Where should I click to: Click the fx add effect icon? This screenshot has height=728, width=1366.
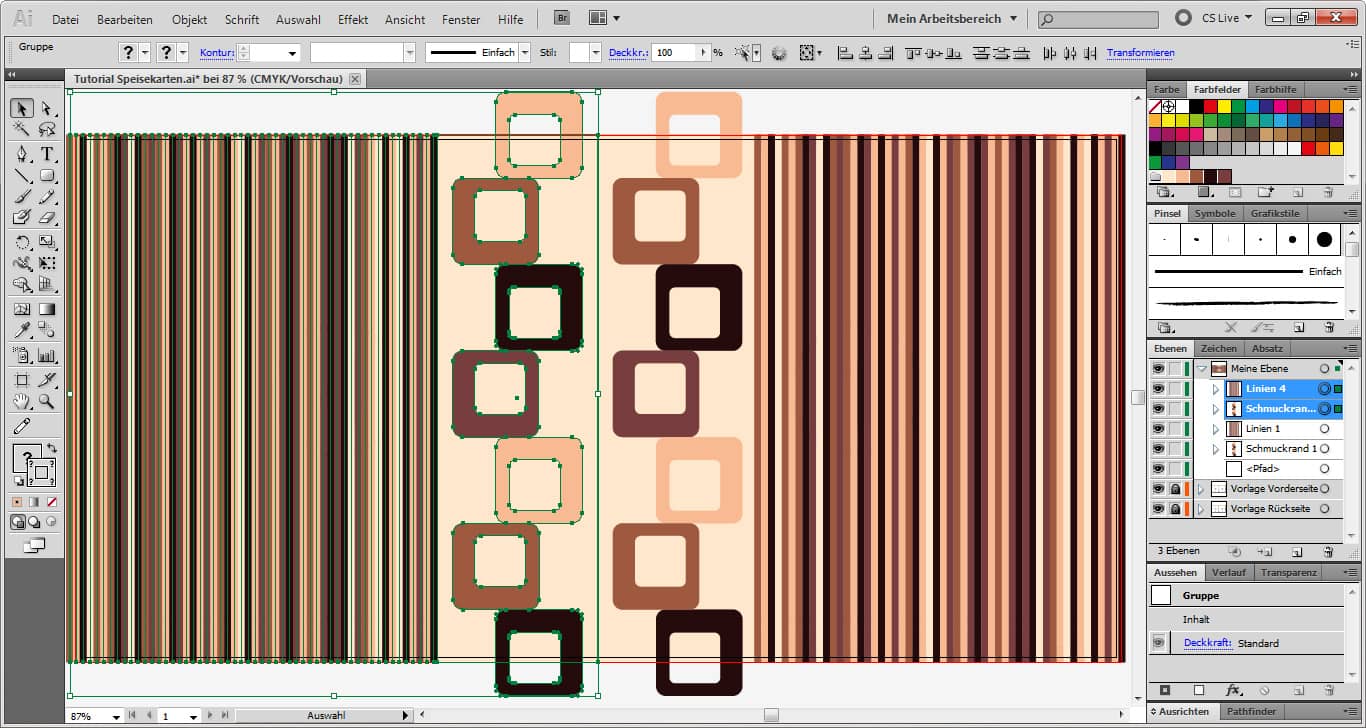pyautogui.click(x=1233, y=690)
